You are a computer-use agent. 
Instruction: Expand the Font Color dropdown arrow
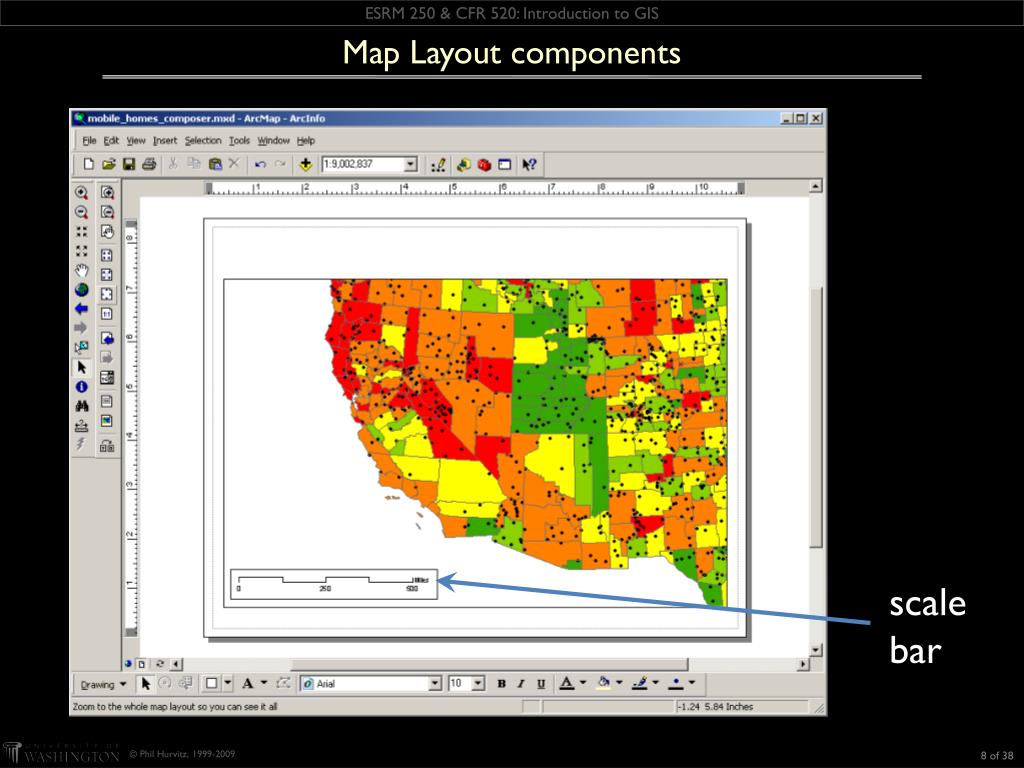pos(583,683)
